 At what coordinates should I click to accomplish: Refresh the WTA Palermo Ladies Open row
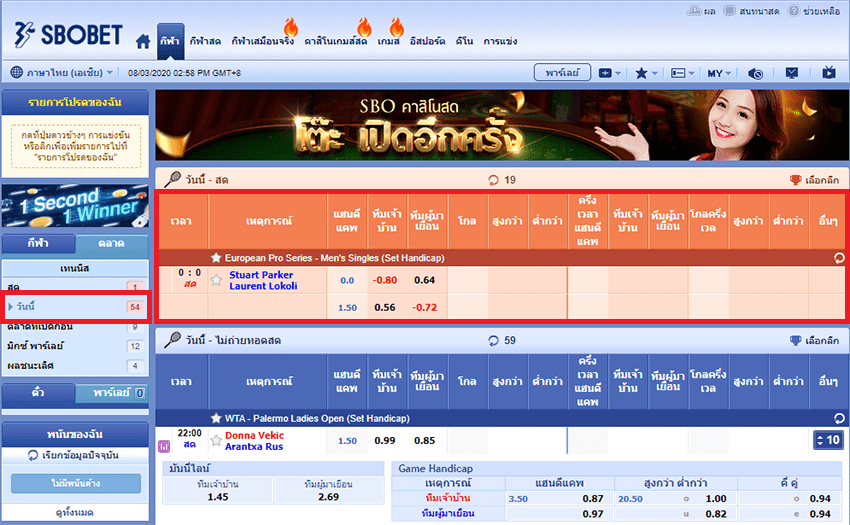point(839,419)
